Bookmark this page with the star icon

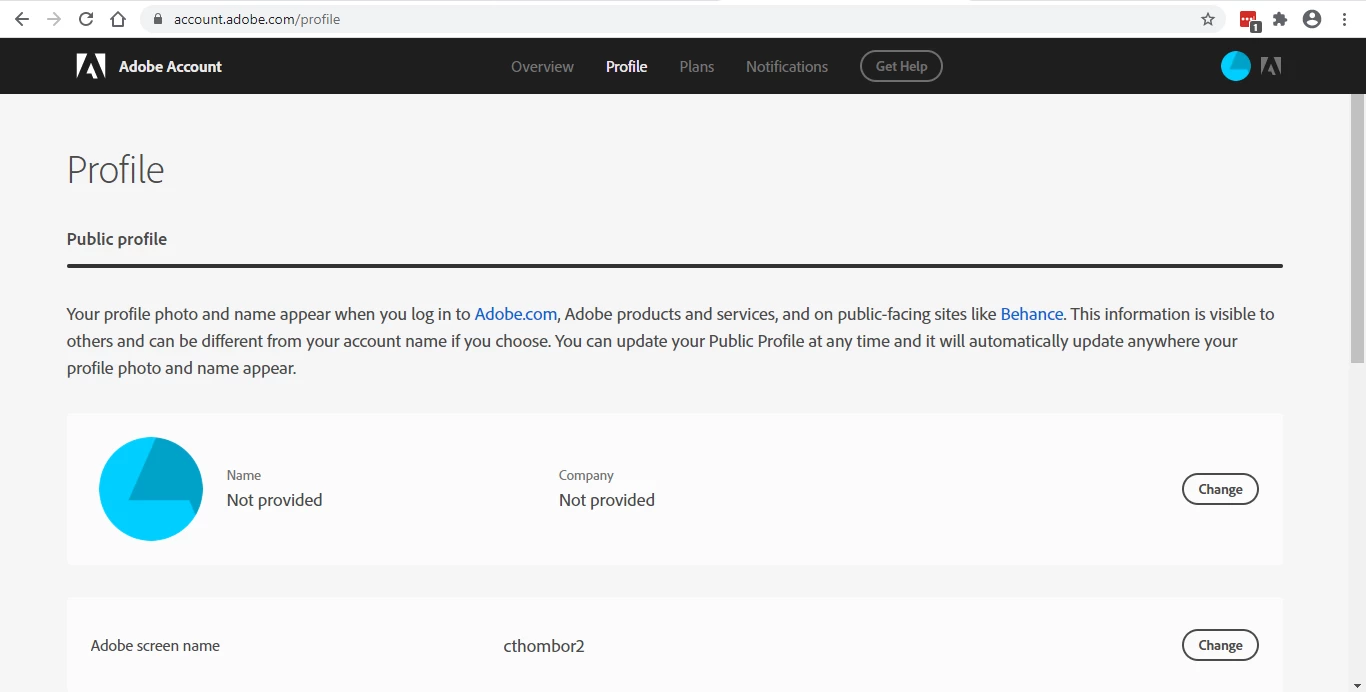point(1208,19)
